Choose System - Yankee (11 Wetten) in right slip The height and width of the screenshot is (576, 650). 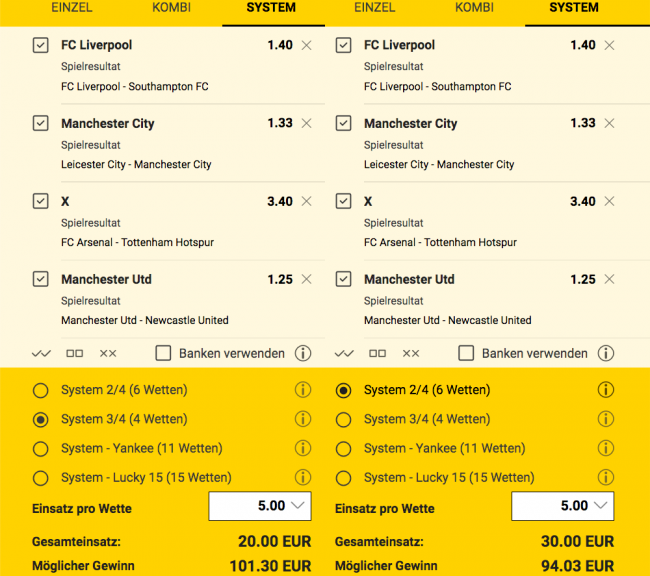point(344,448)
